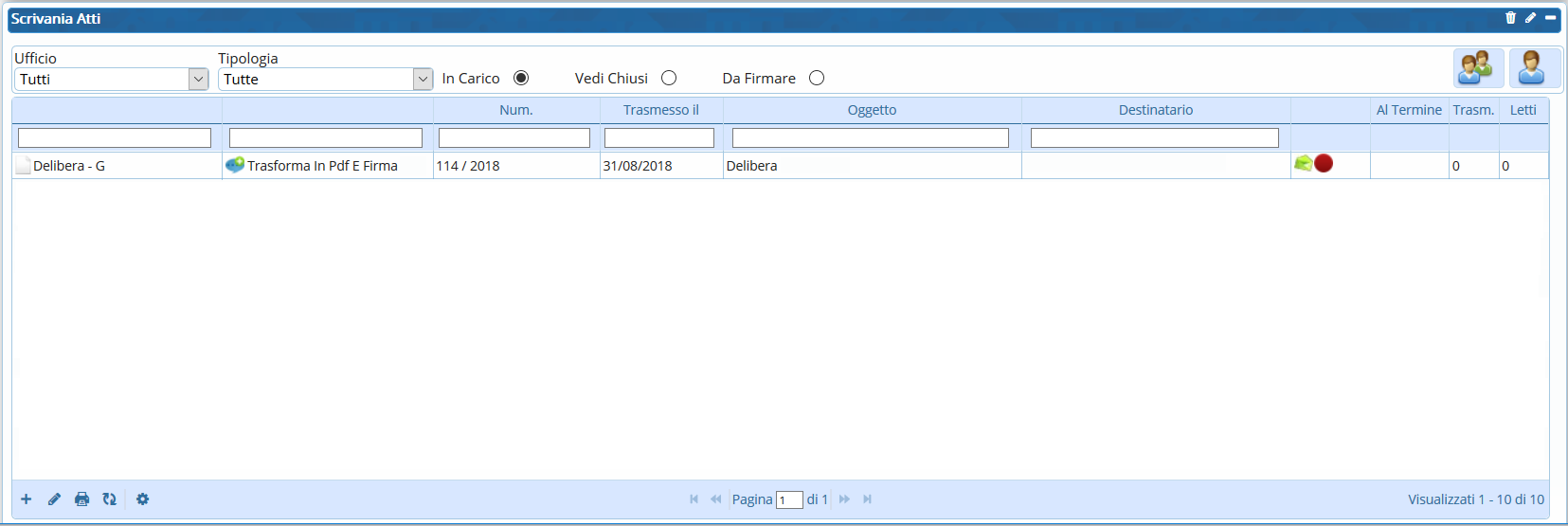The image size is (1568, 526).
Task: Sort by Oggetto column header
Action: (872, 110)
